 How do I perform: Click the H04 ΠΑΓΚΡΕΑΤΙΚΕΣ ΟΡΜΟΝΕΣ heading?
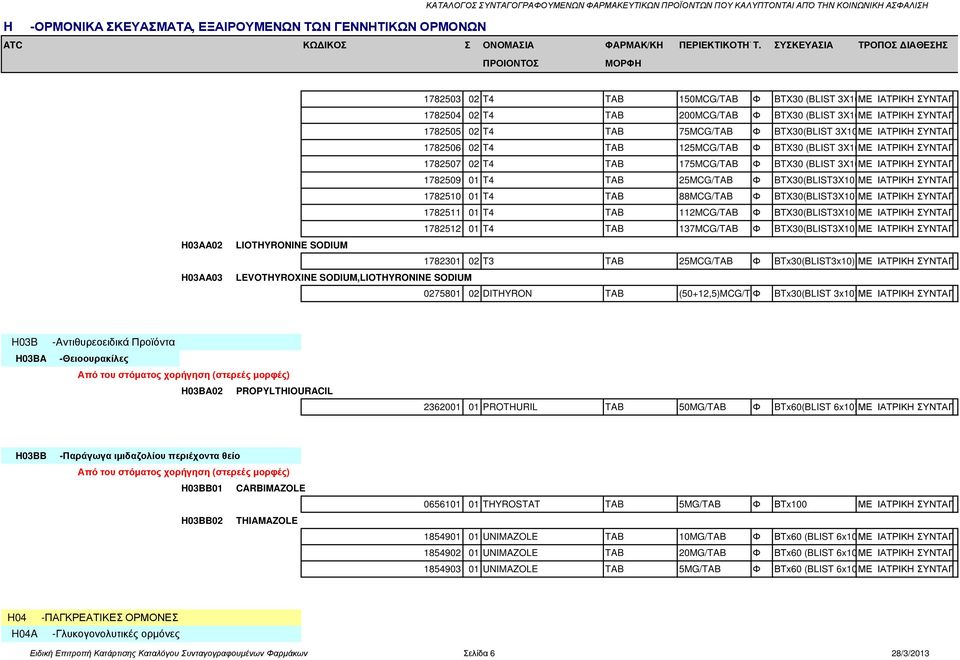(x=151, y=618)
